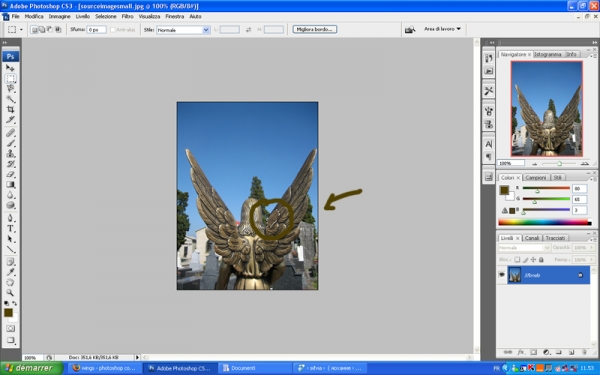Viewport: 600px width, 375px height.
Task: Open the demarrer Start button
Action: [31, 368]
